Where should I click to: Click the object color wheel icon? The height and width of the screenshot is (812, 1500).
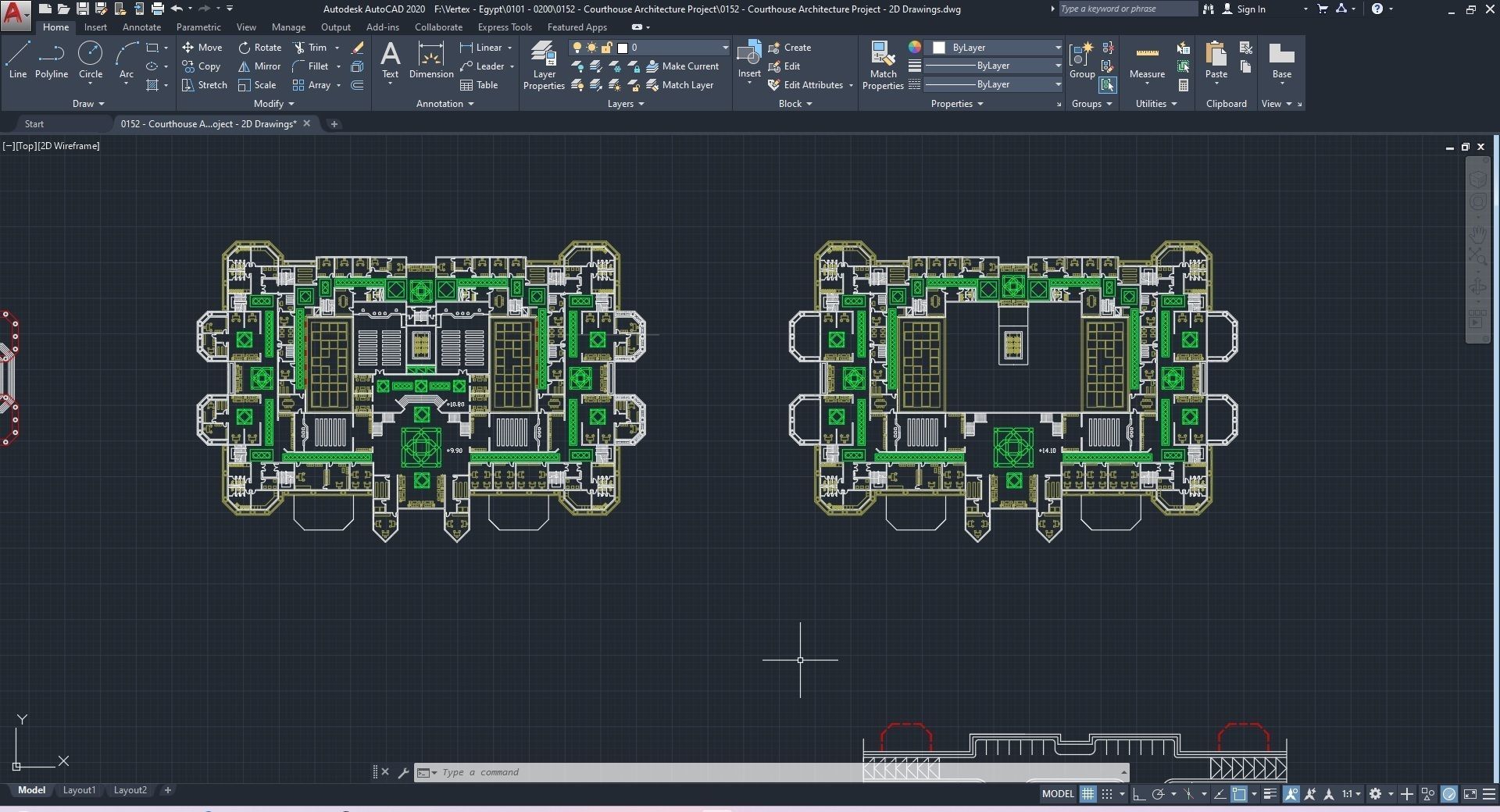click(915, 48)
